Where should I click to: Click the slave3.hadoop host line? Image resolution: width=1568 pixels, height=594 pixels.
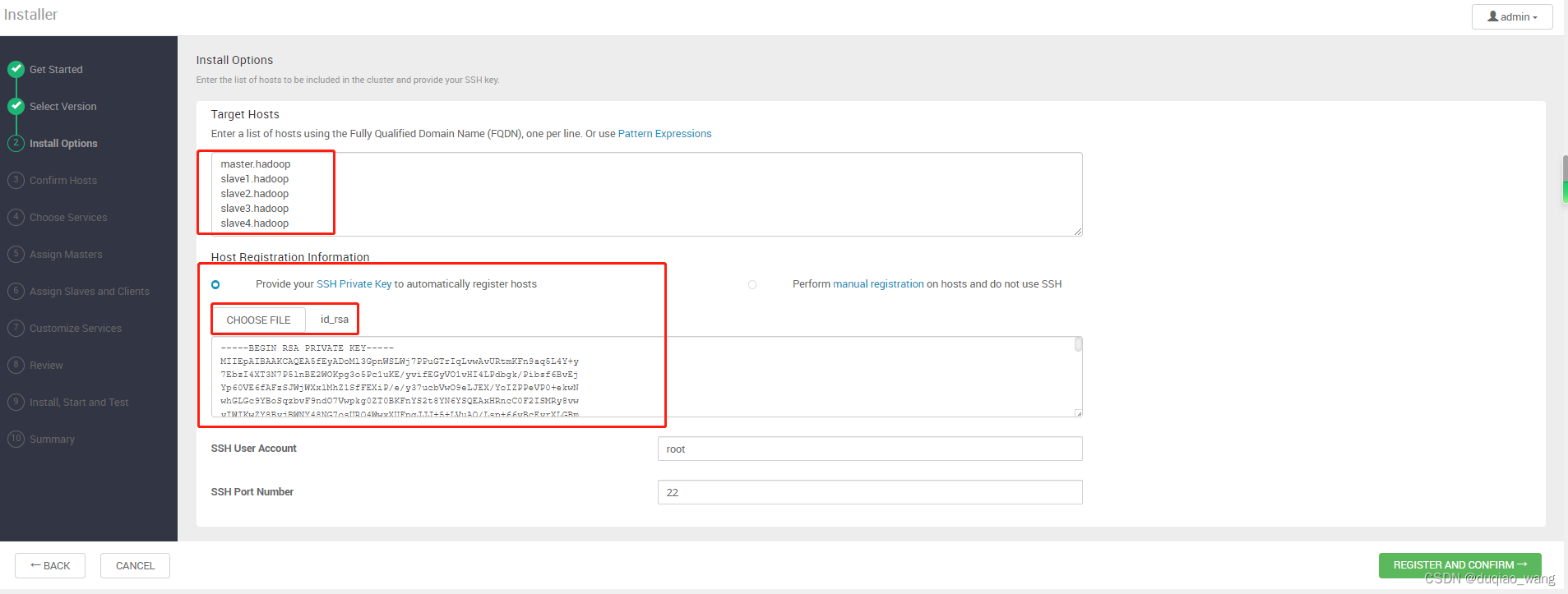pyautogui.click(x=255, y=209)
